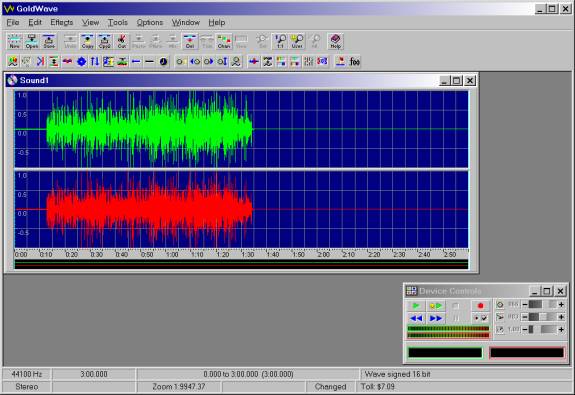
Task: Click the yellow-green user play button
Action: [436, 306]
